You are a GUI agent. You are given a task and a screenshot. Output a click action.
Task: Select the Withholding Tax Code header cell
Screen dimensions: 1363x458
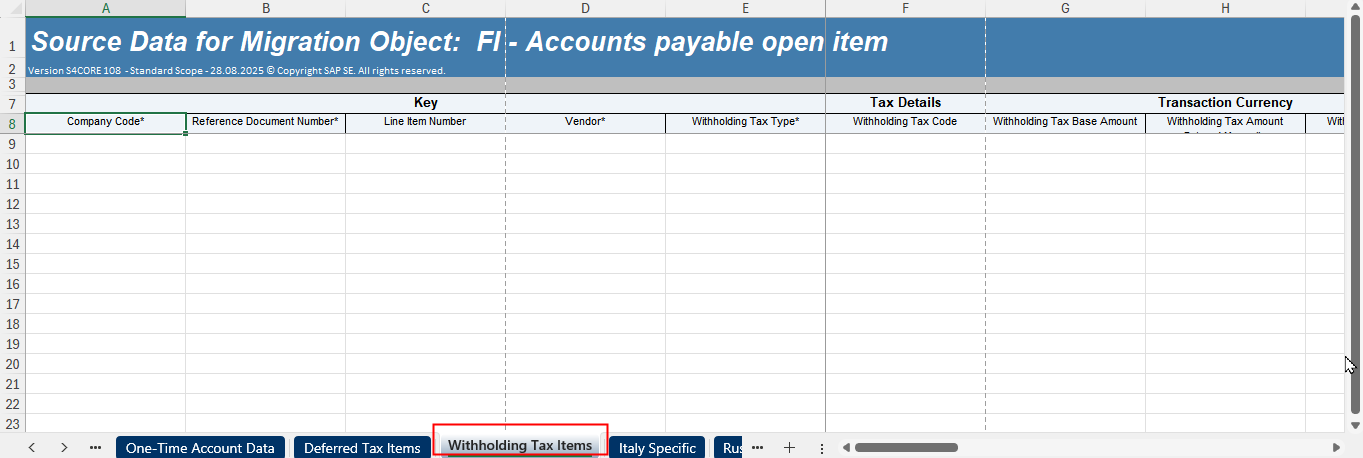pyautogui.click(x=905, y=122)
